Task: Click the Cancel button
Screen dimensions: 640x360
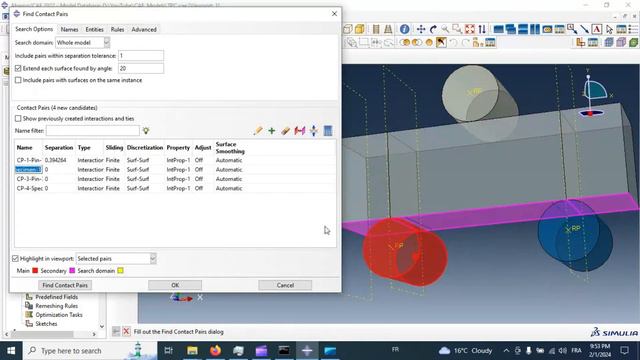Action: coord(285,285)
